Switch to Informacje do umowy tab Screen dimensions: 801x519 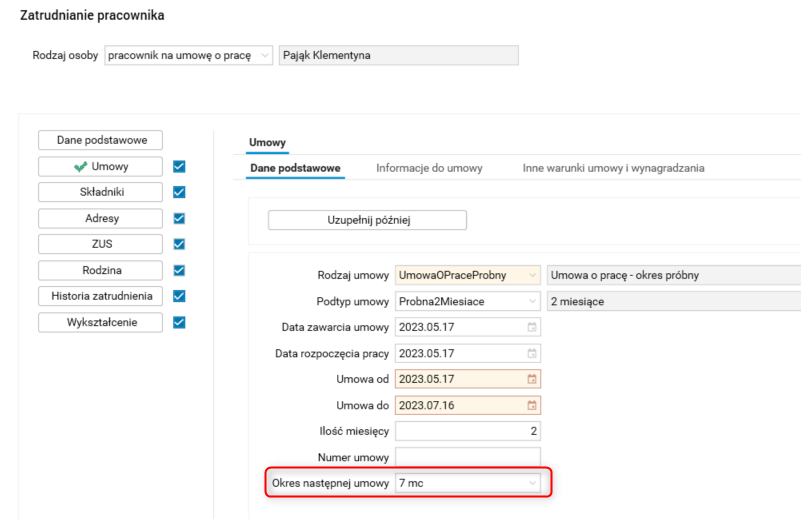click(x=429, y=168)
